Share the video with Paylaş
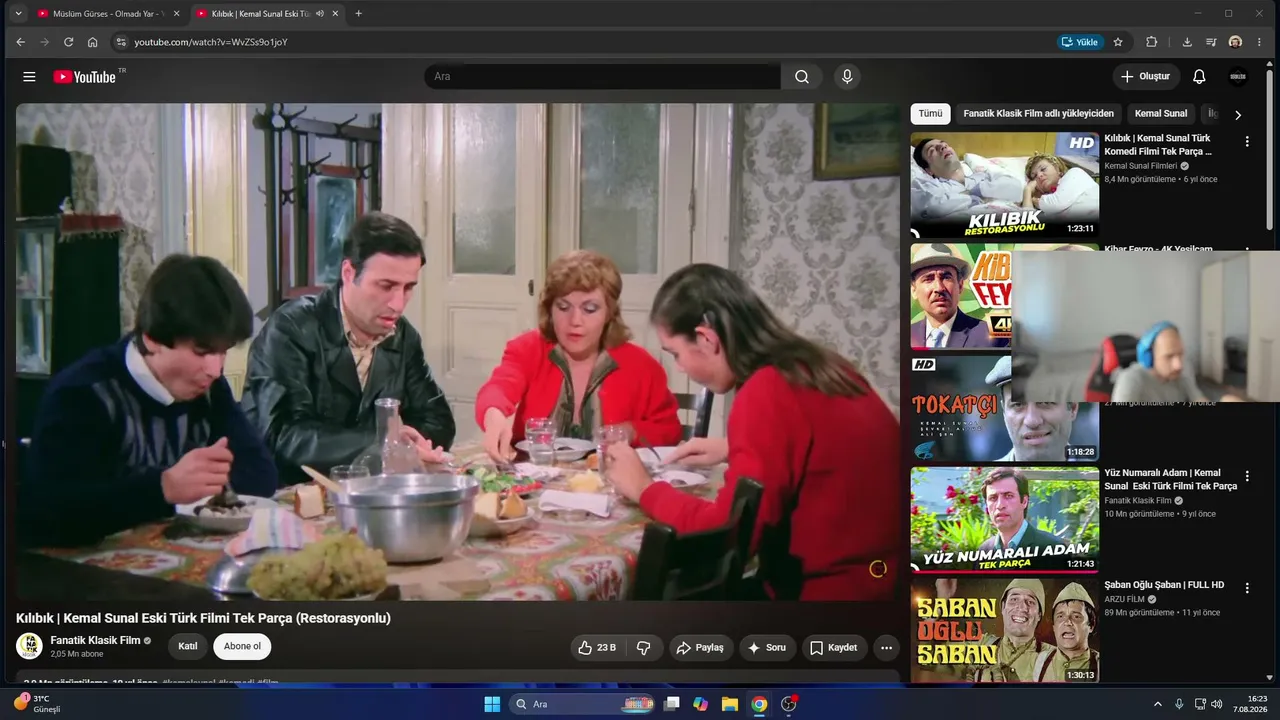 (x=700, y=648)
